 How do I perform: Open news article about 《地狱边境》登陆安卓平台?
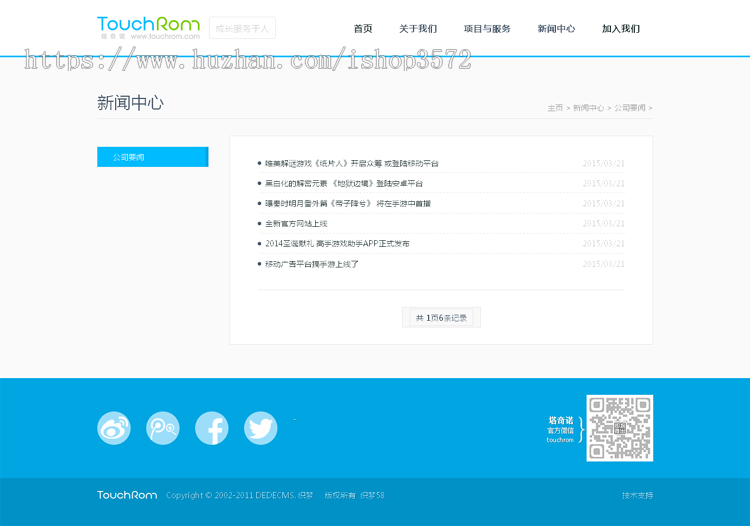click(344, 184)
